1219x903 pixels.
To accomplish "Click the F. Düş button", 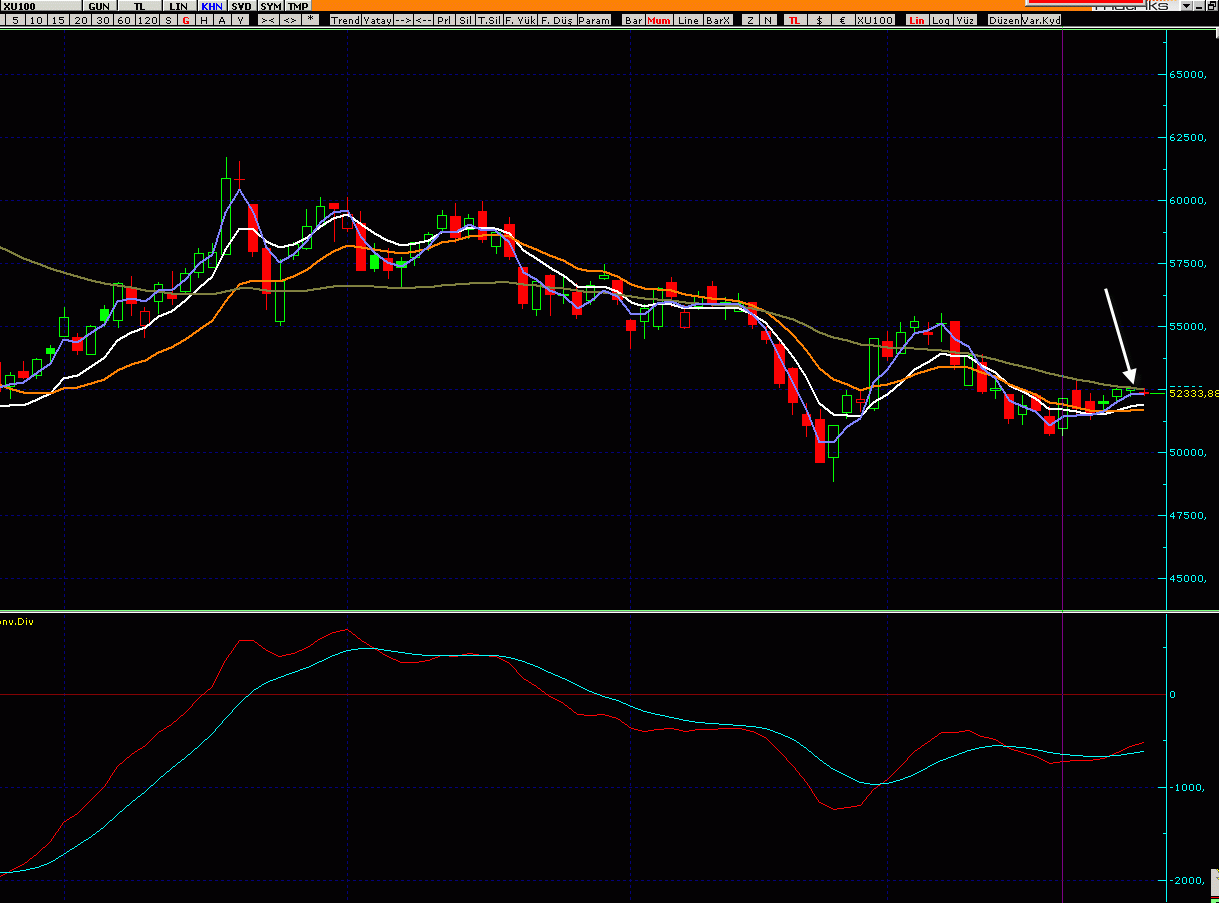I will (556, 20).
